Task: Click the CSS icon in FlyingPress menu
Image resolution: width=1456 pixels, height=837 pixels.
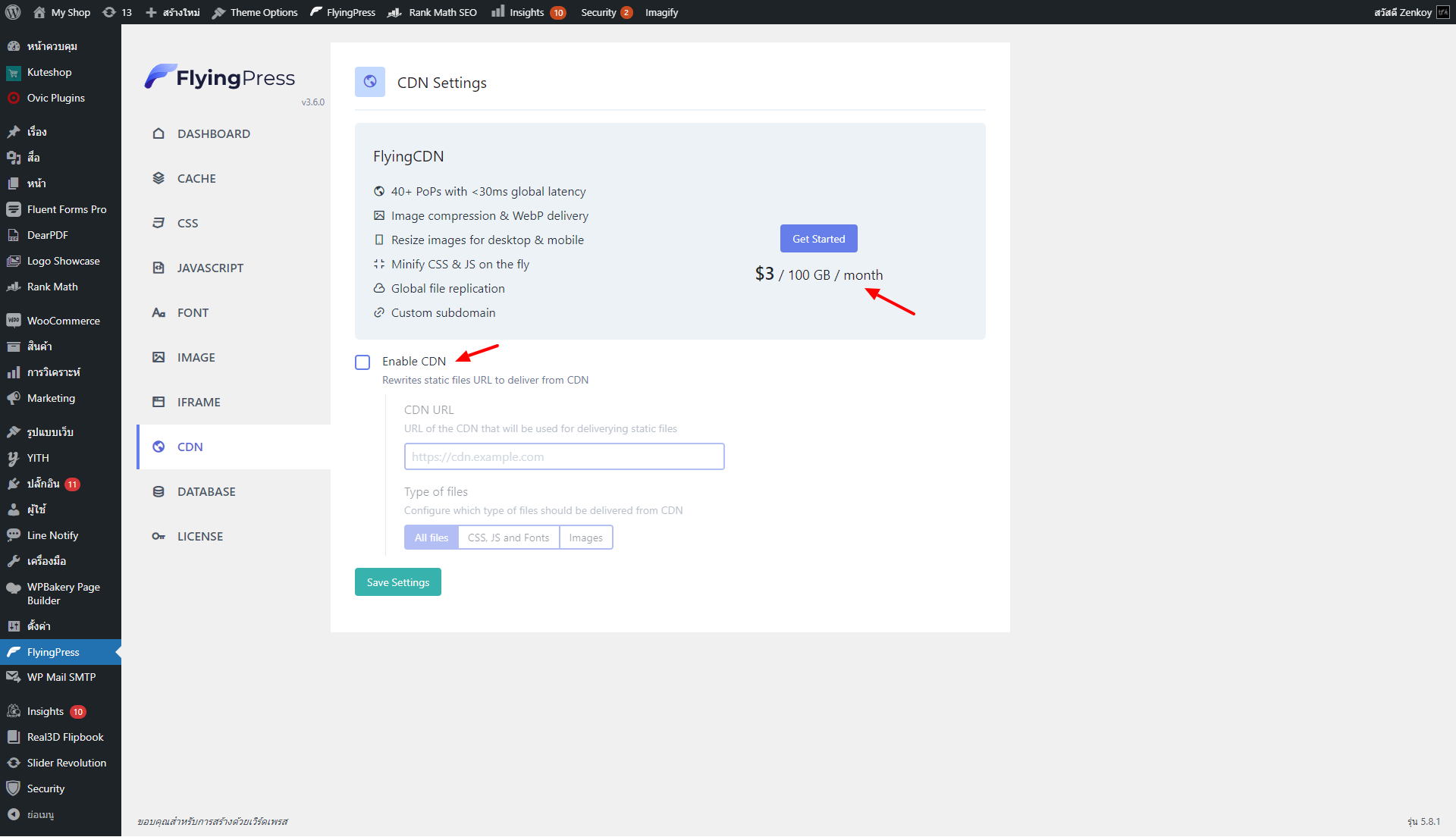Action: [x=158, y=223]
